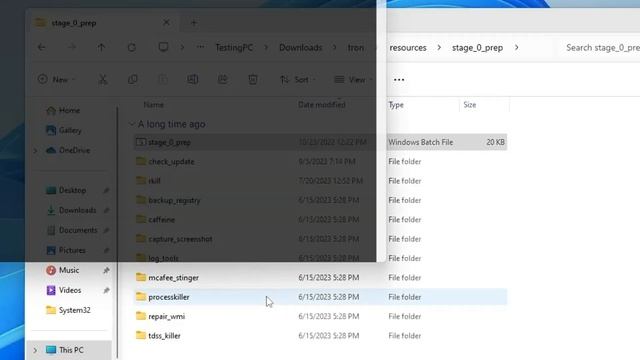
Task: Add a new tab with plus button
Action: coord(194,23)
